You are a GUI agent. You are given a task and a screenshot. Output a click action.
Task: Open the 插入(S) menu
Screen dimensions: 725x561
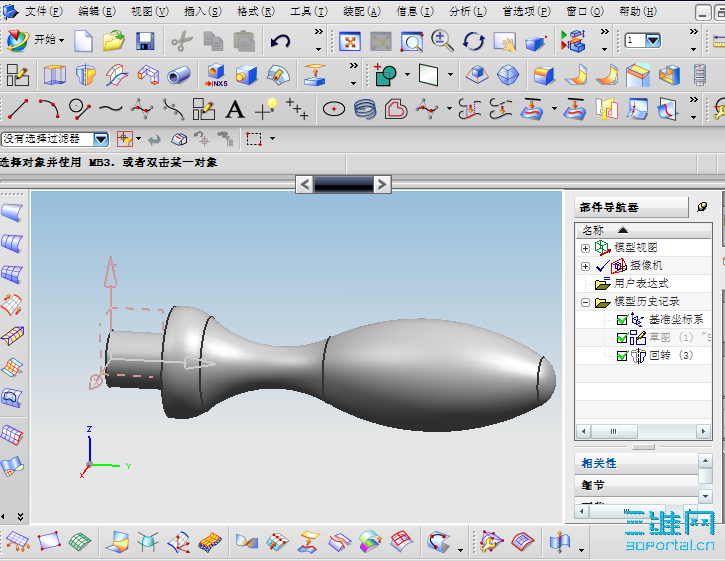pos(203,12)
